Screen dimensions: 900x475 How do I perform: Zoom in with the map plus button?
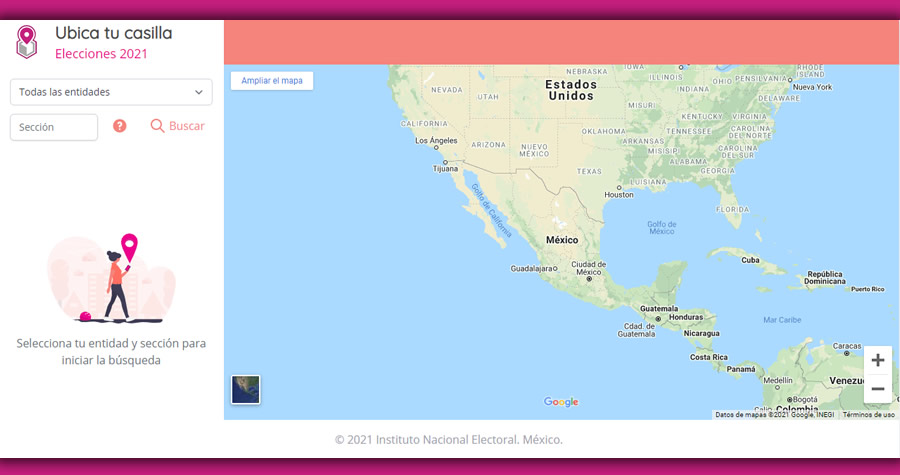(x=877, y=360)
